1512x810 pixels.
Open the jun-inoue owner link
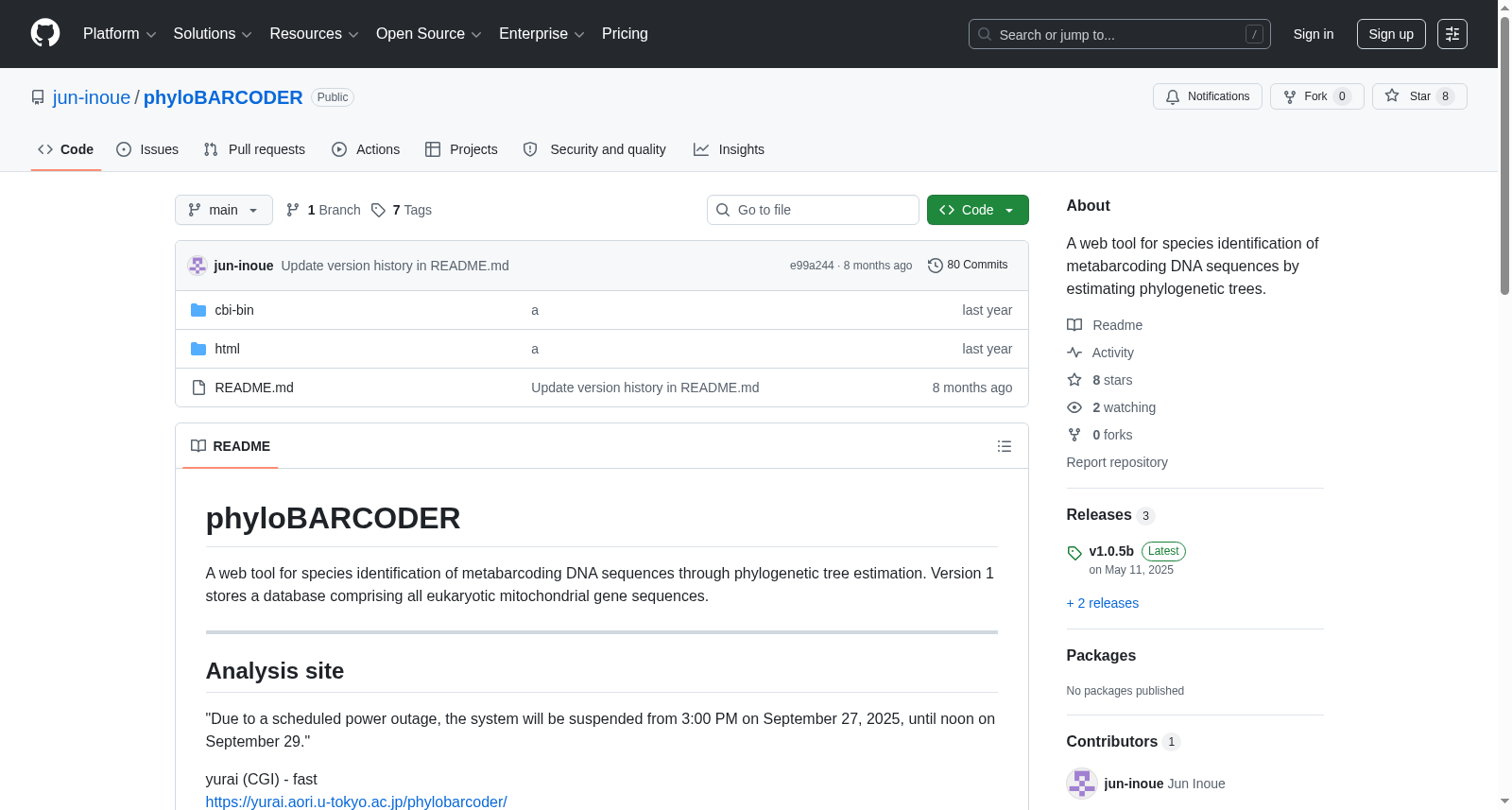pos(92,97)
